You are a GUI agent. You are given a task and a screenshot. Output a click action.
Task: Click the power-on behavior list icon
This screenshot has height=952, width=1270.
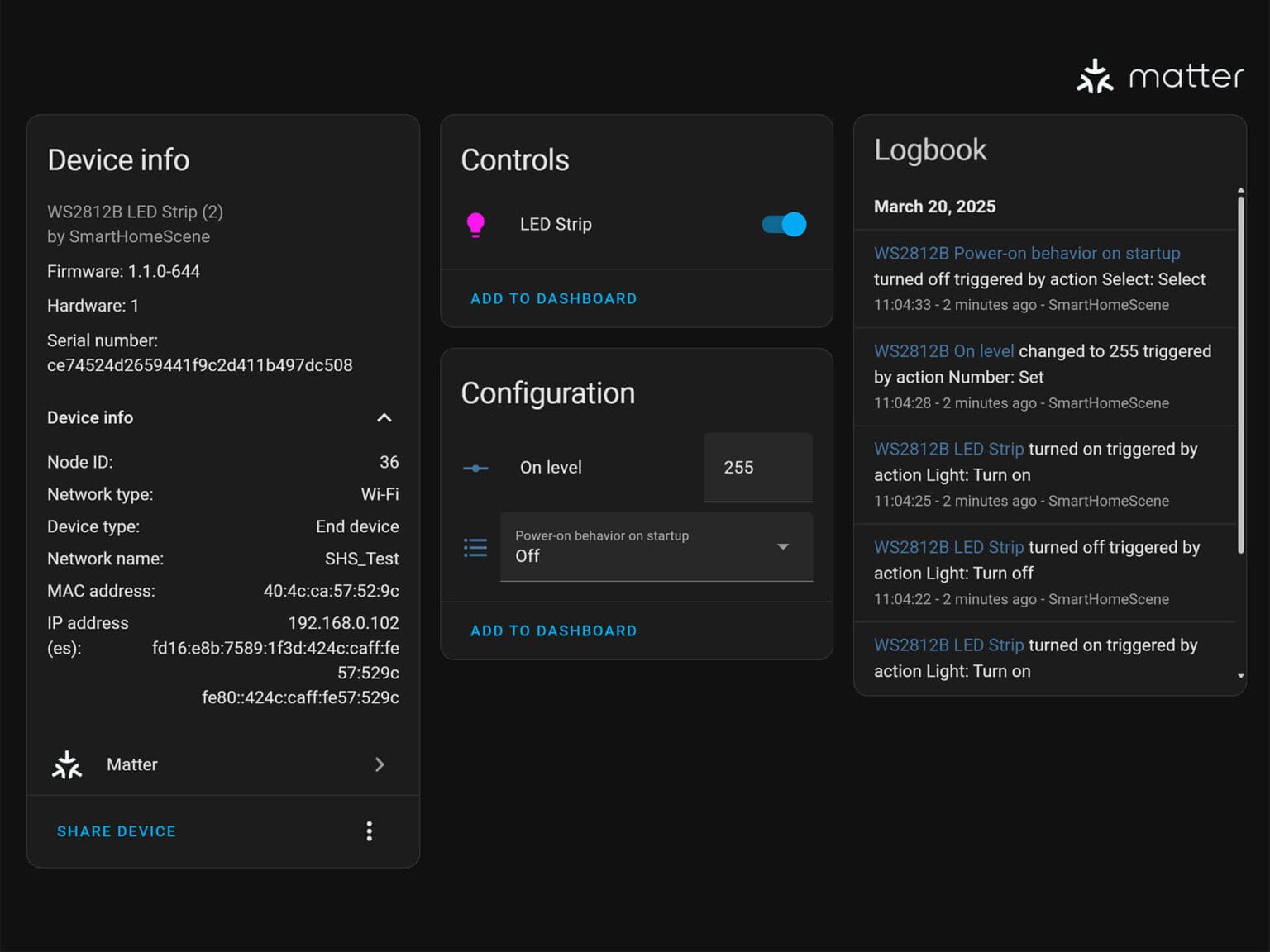[475, 548]
